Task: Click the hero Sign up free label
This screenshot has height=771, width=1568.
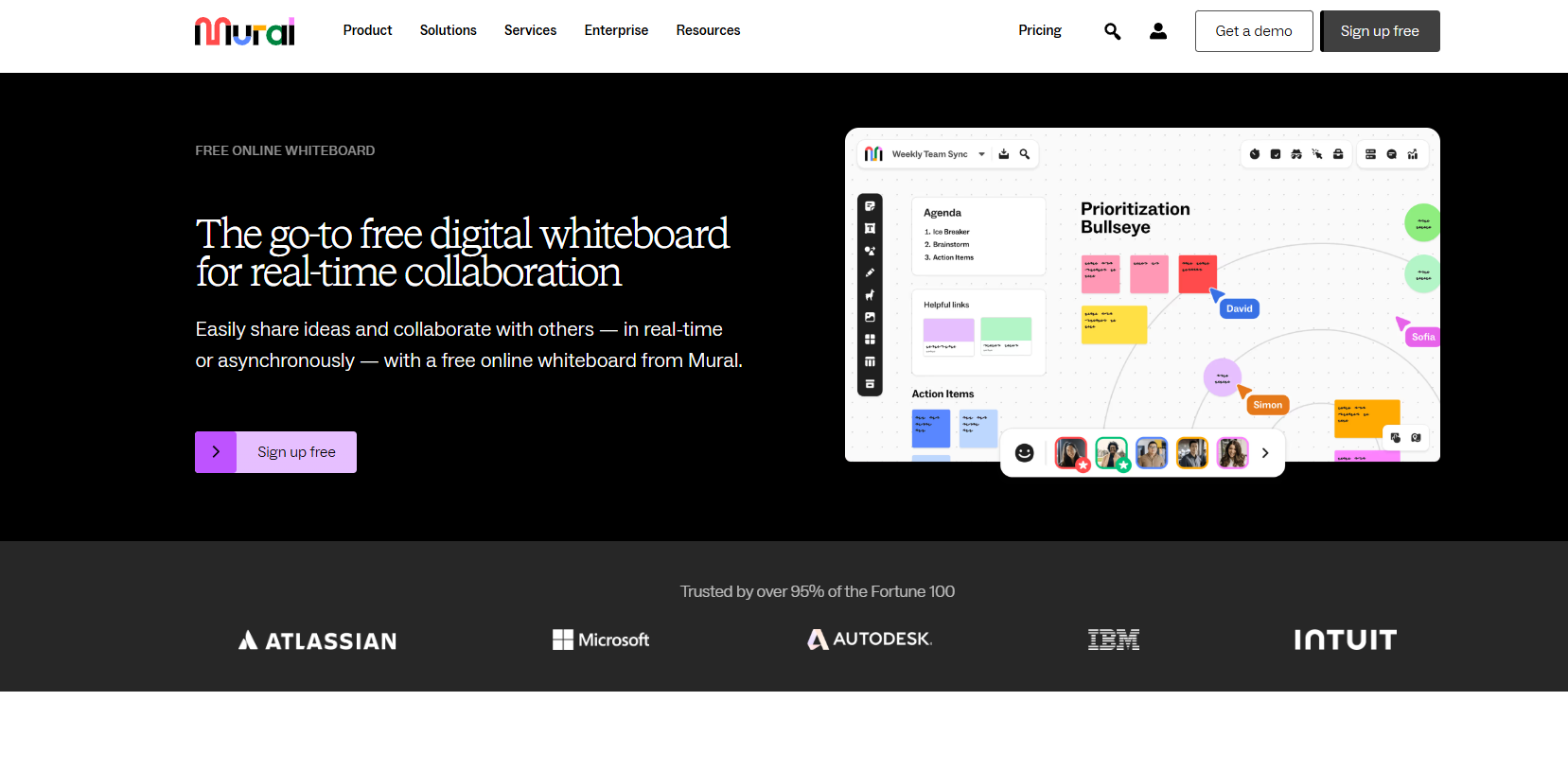Action: (296, 452)
